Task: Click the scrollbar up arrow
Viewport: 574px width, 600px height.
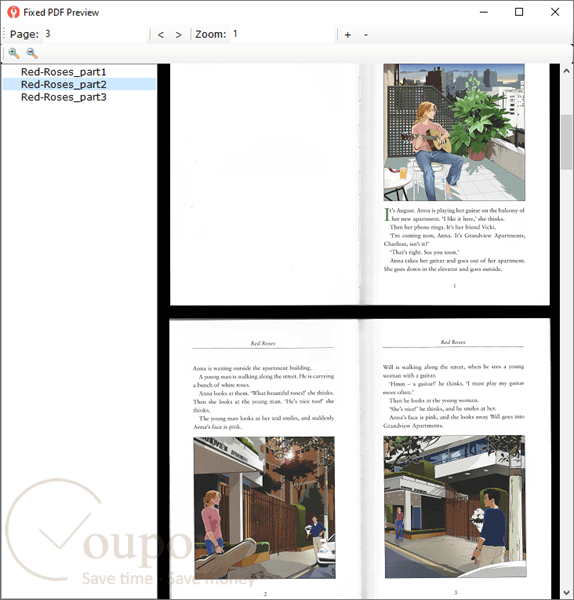Action: click(x=566, y=71)
